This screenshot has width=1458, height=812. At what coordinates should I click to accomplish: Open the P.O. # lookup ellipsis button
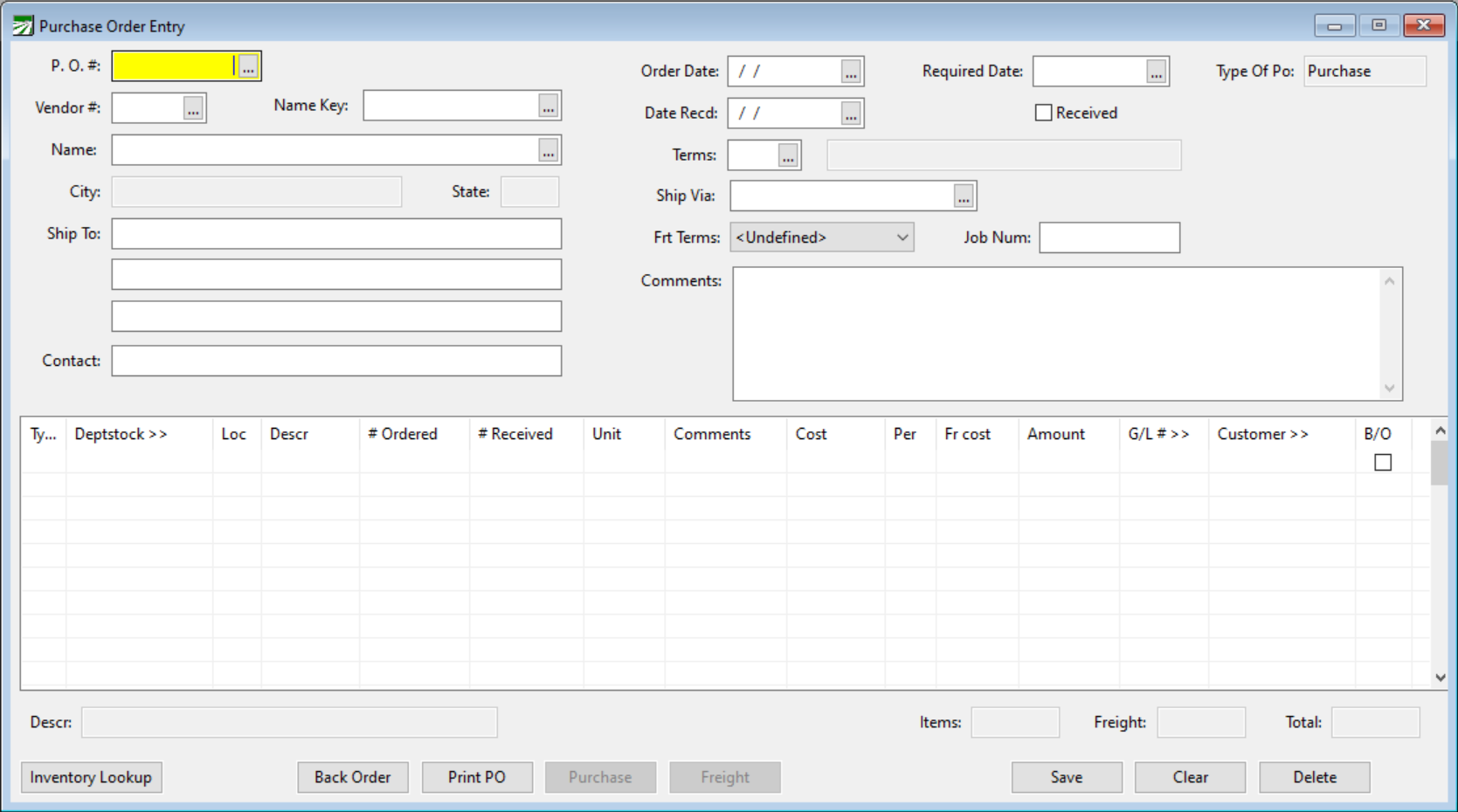click(248, 67)
